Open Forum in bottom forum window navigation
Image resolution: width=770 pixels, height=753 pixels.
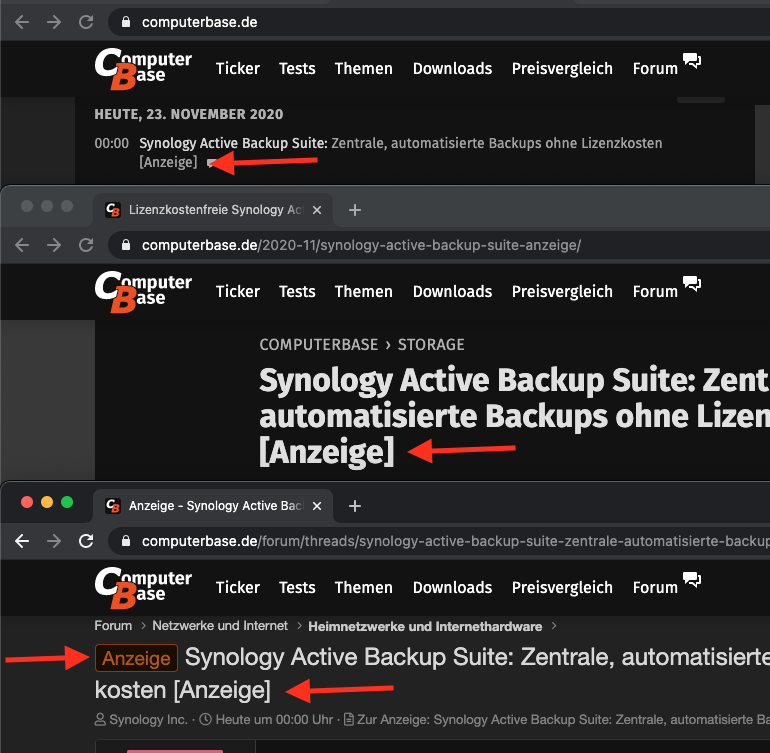coord(655,587)
